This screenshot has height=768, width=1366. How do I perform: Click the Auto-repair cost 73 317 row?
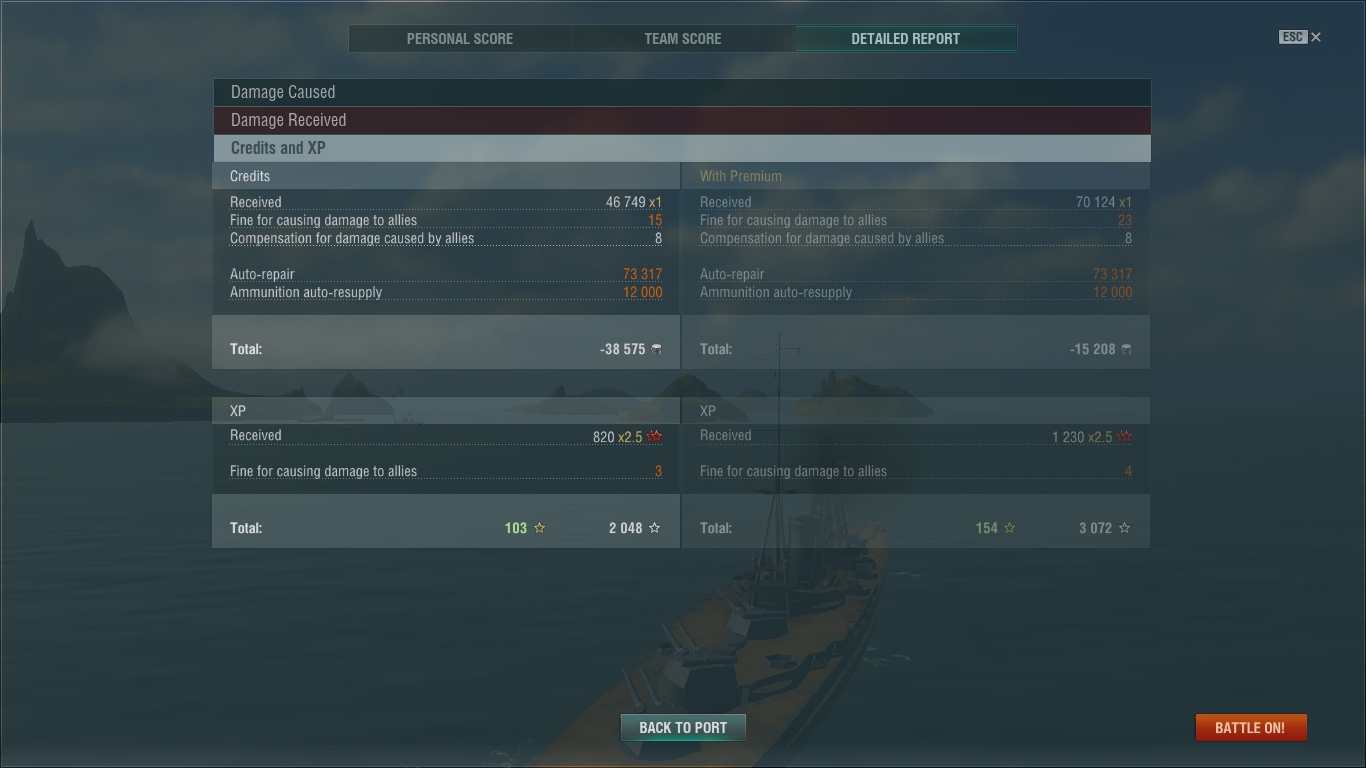click(446, 274)
